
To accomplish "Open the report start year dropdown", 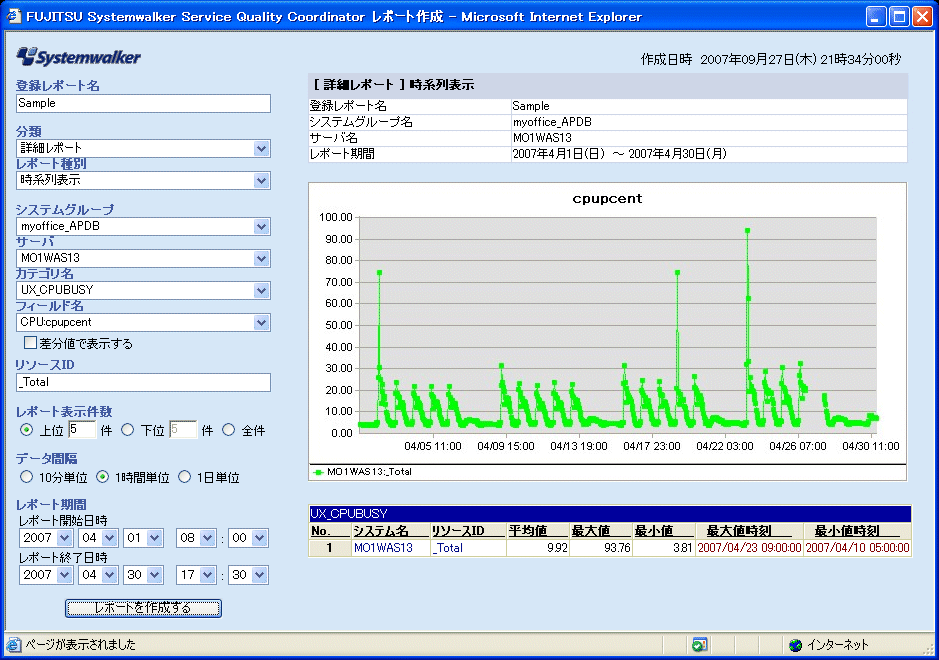I will [x=46, y=538].
